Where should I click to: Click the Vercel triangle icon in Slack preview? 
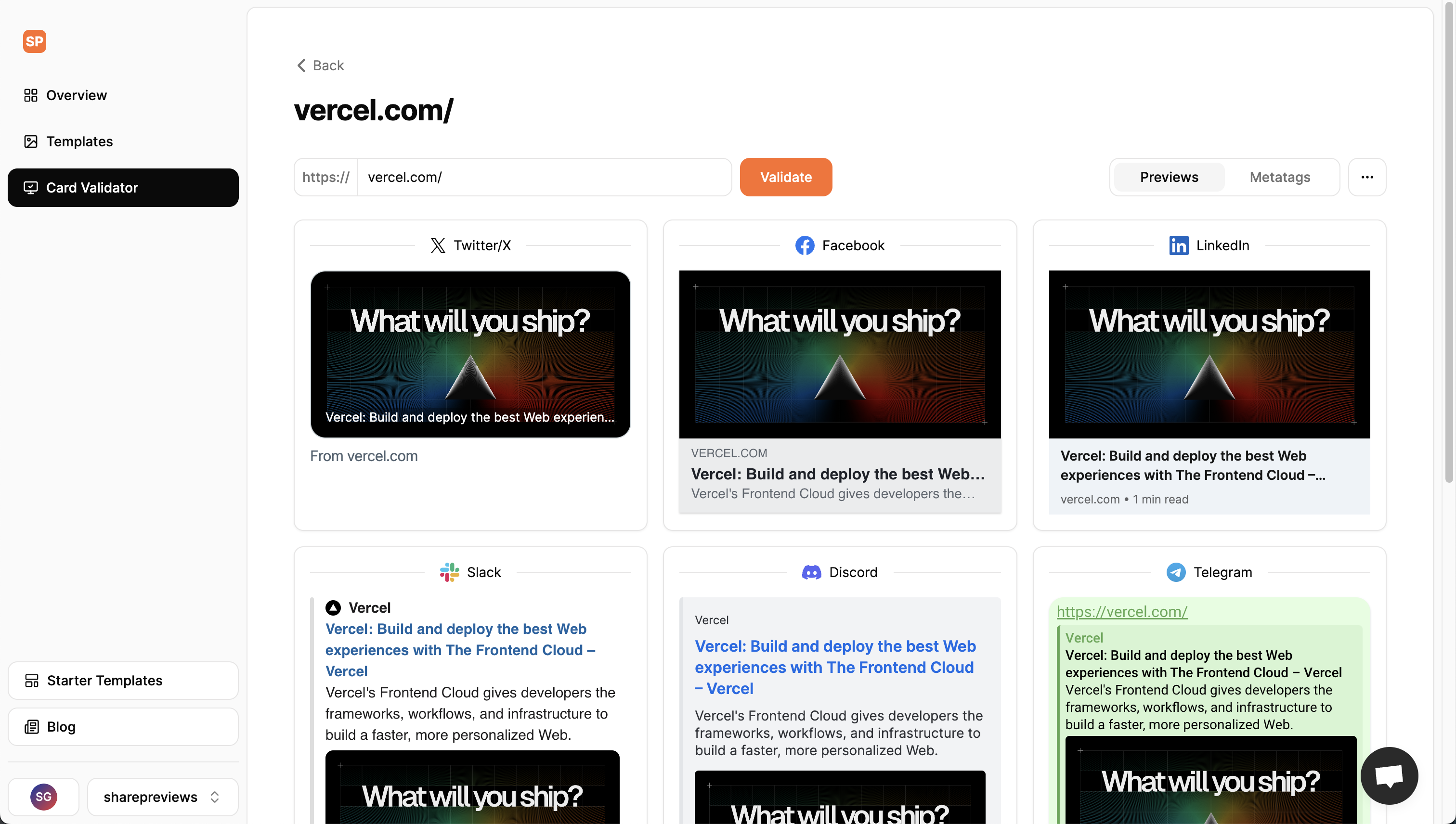[333, 608]
